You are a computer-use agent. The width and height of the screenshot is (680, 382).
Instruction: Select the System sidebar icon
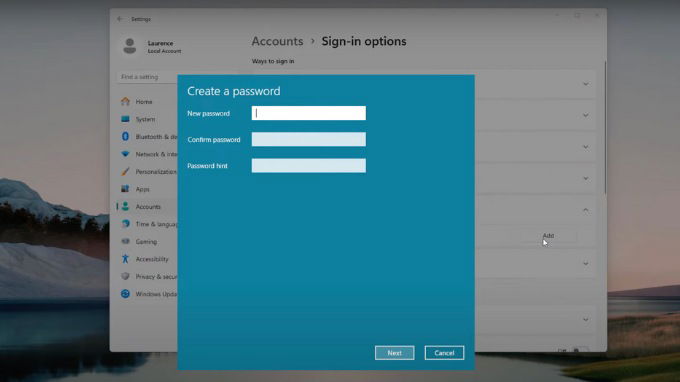[125, 119]
